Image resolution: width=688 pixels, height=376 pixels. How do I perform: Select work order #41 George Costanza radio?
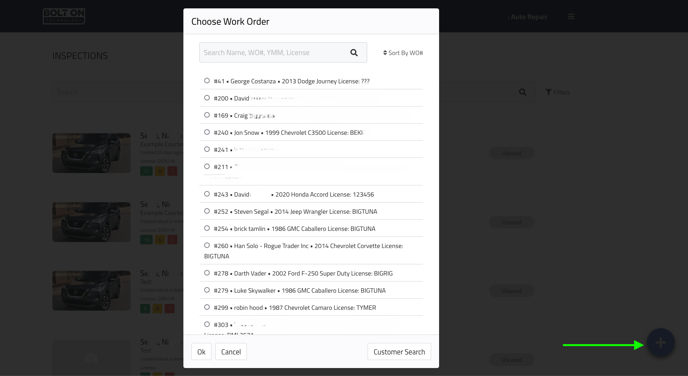(x=207, y=81)
